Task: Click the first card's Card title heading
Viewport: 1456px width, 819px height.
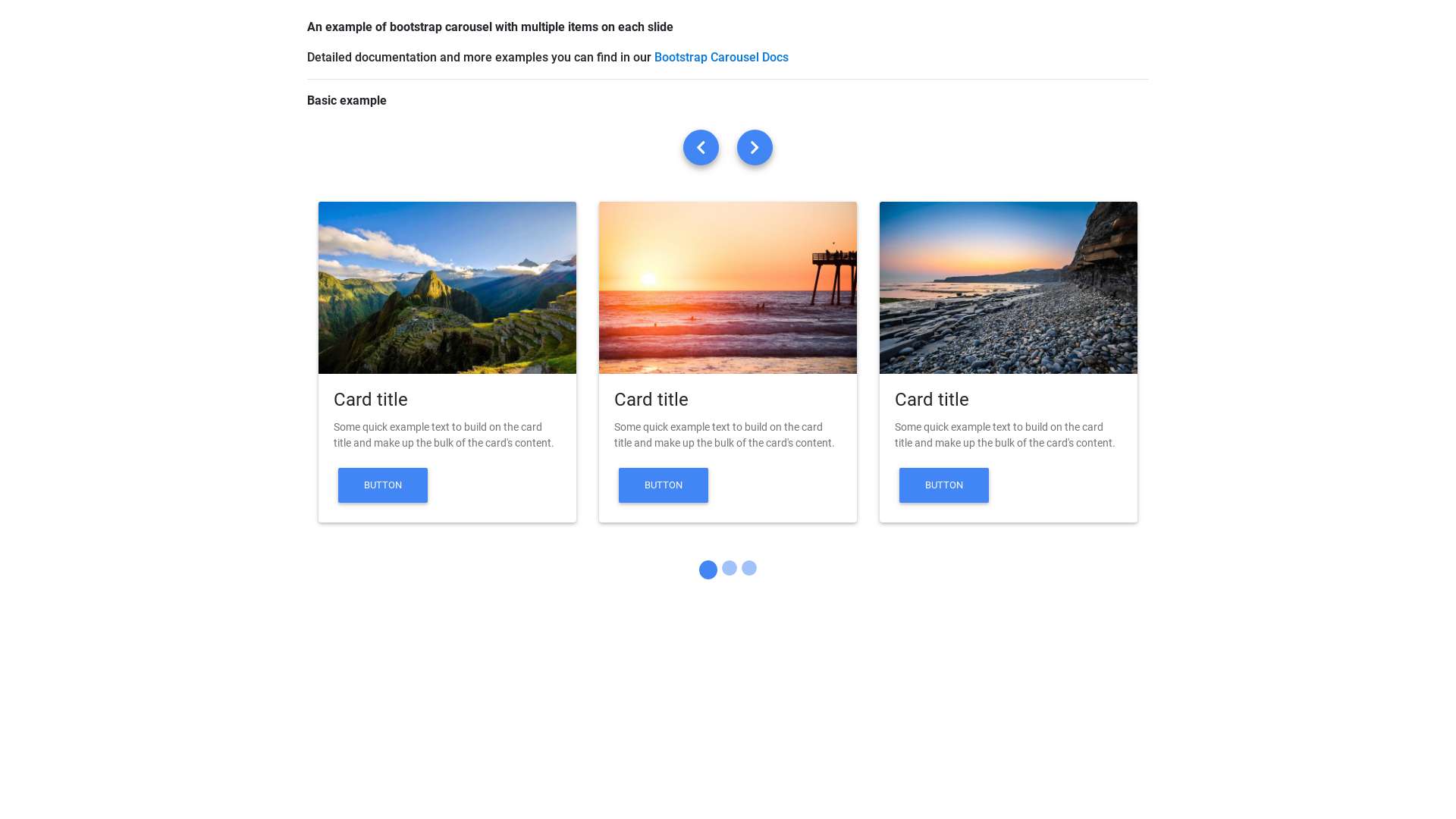Action: [371, 400]
